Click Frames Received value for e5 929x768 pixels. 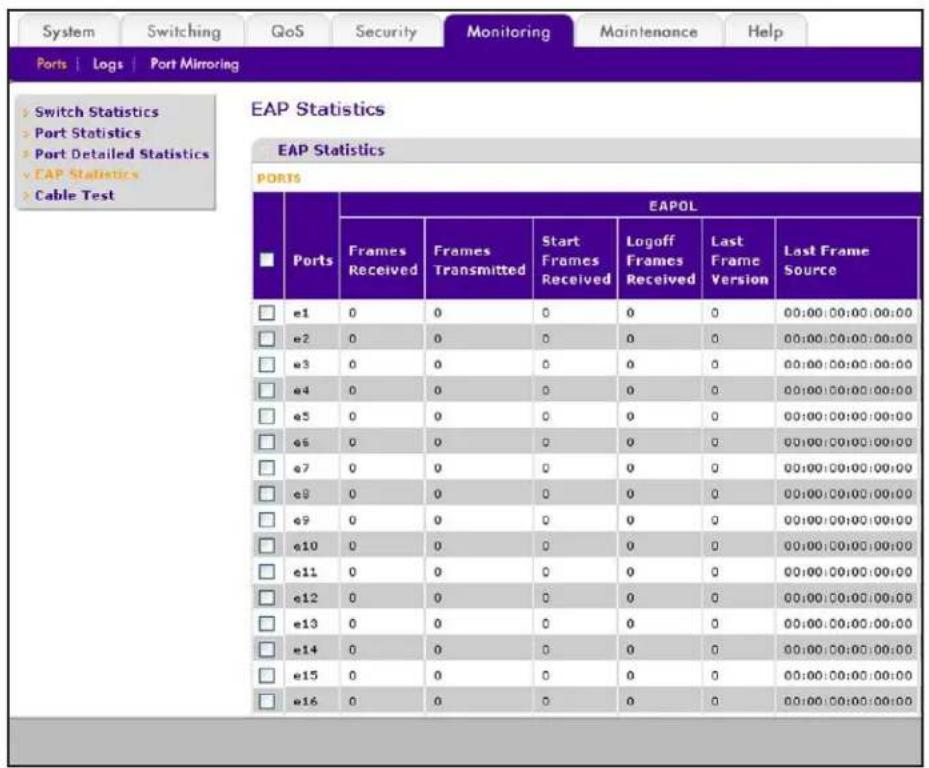[353, 417]
